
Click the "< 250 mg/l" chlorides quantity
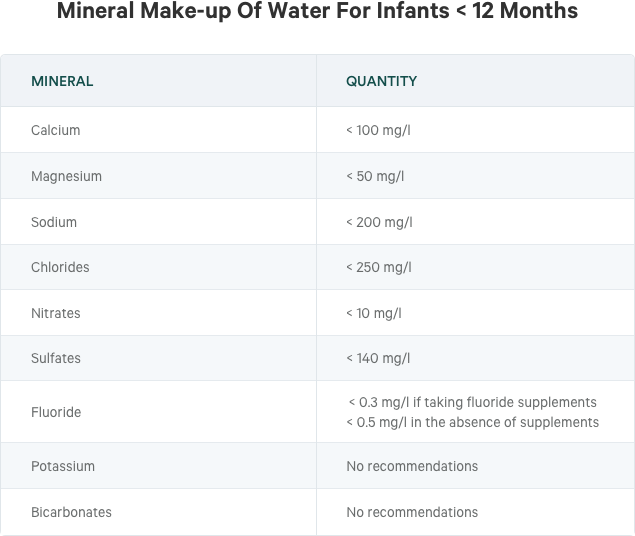tap(379, 267)
